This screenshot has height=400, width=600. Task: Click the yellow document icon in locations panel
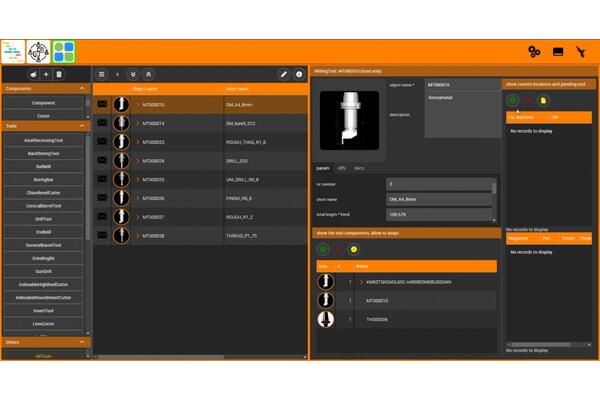tap(543, 101)
